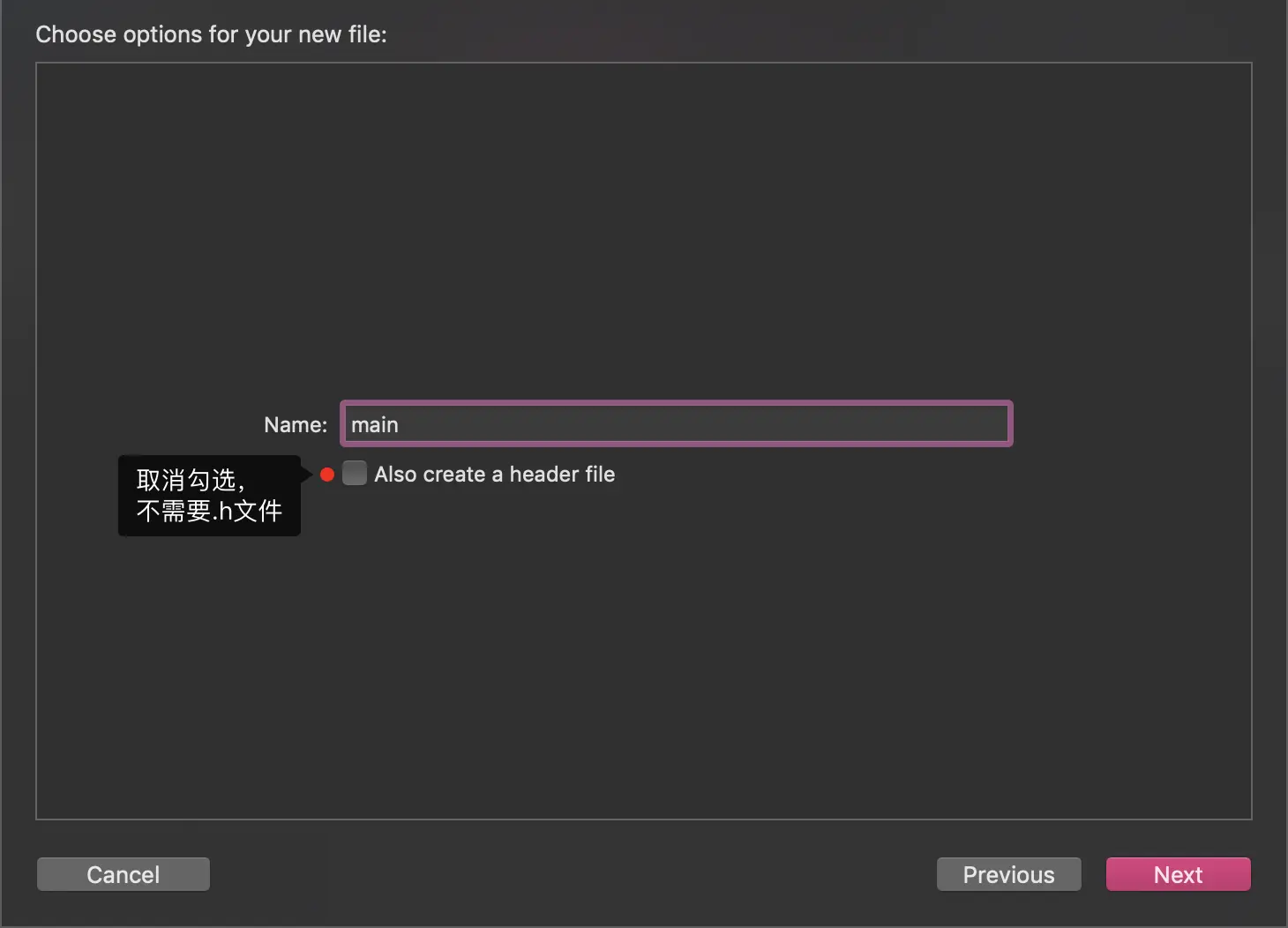This screenshot has width=1288, height=928.
Task: Focus the Name text field
Action: click(x=677, y=424)
